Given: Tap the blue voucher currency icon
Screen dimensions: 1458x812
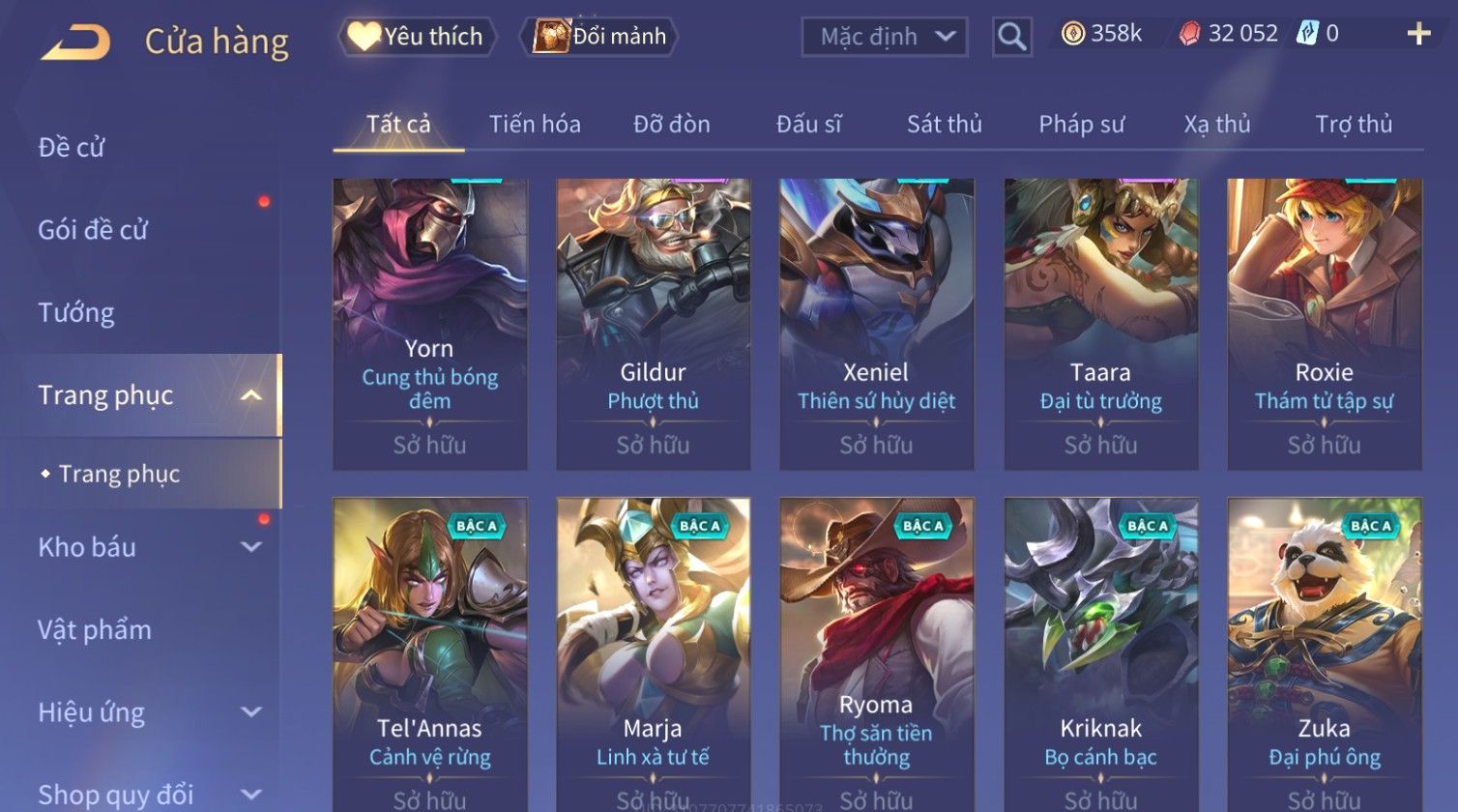Looking at the screenshot, I should click(x=1307, y=34).
